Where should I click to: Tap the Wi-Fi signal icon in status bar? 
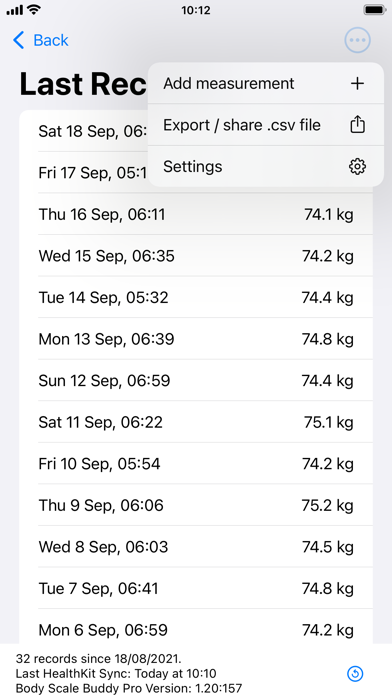(x=32, y=9)
